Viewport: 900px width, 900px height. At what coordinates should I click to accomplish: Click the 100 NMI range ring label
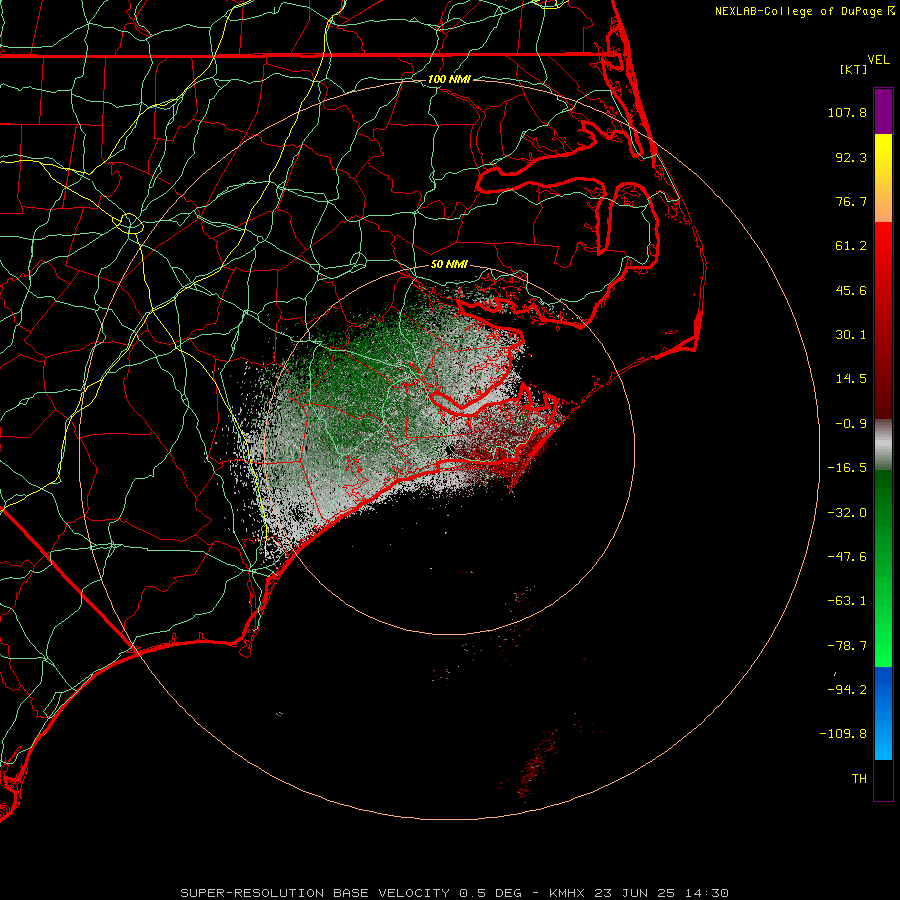[x=449, y=79]
